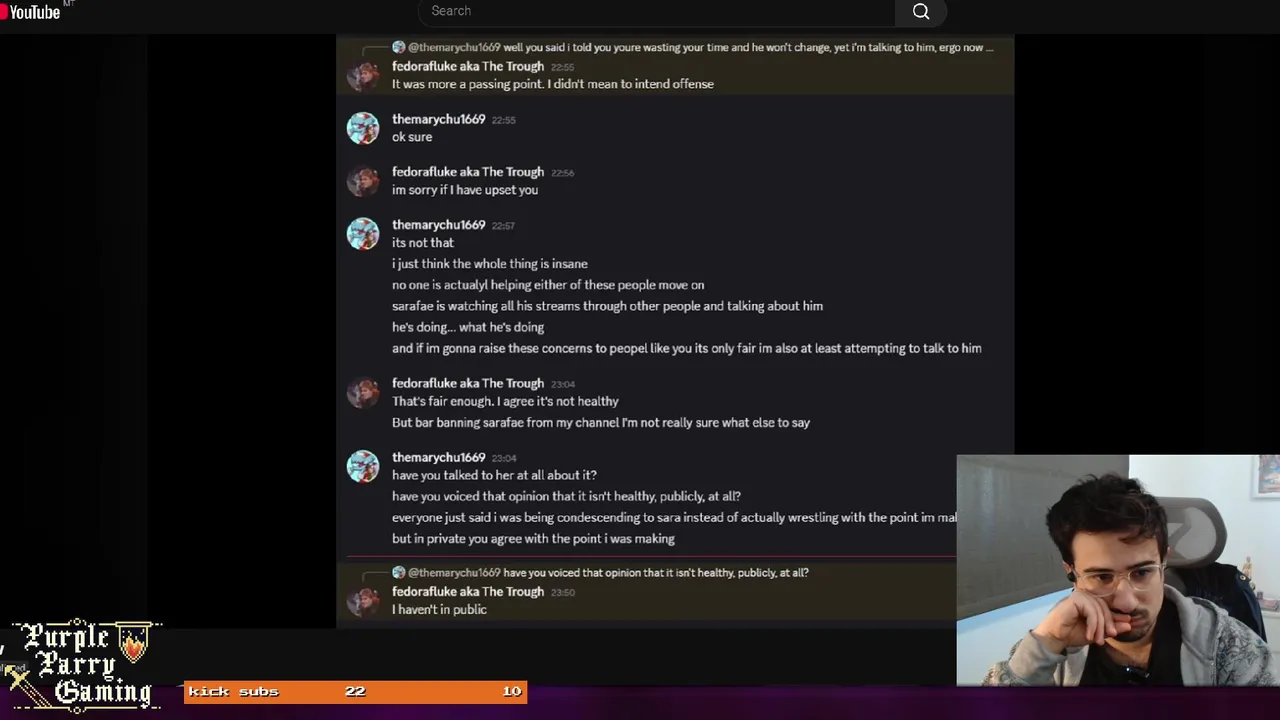
Task: Click username 'fedorafluke aka The Trough' at 22:56
Action: (x=468, y=172)
